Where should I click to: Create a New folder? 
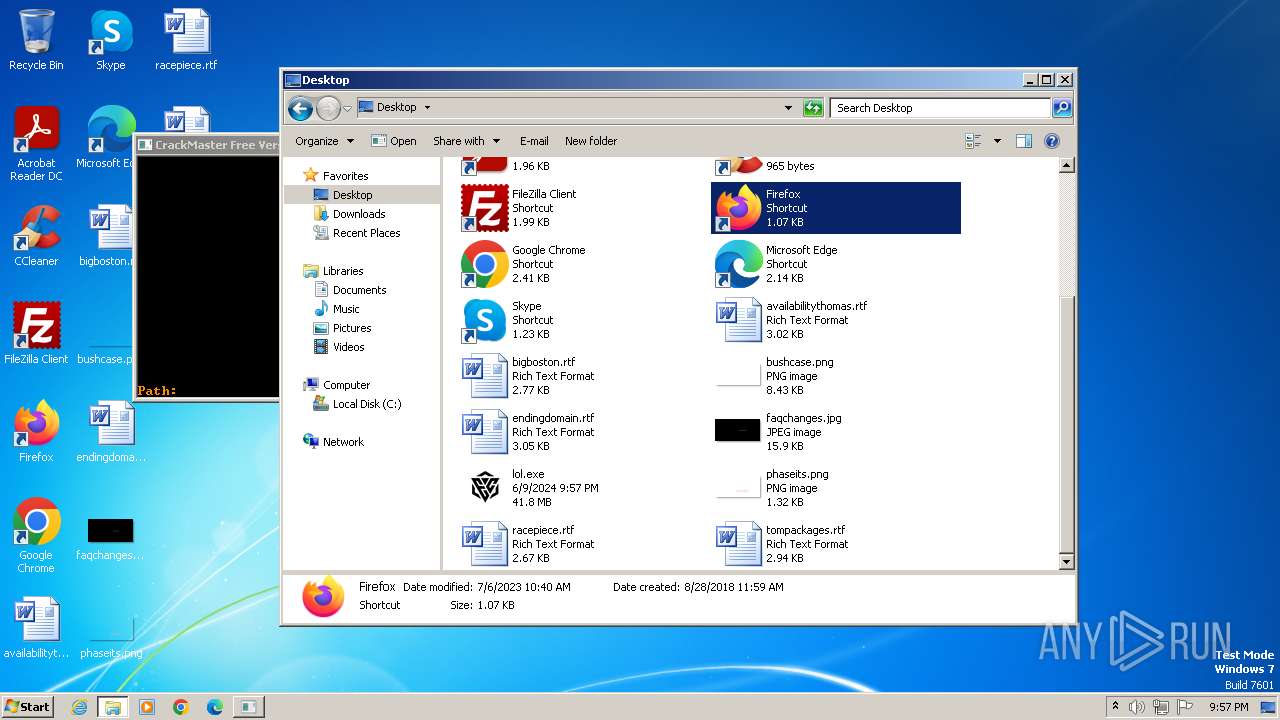tap(591, 141)
